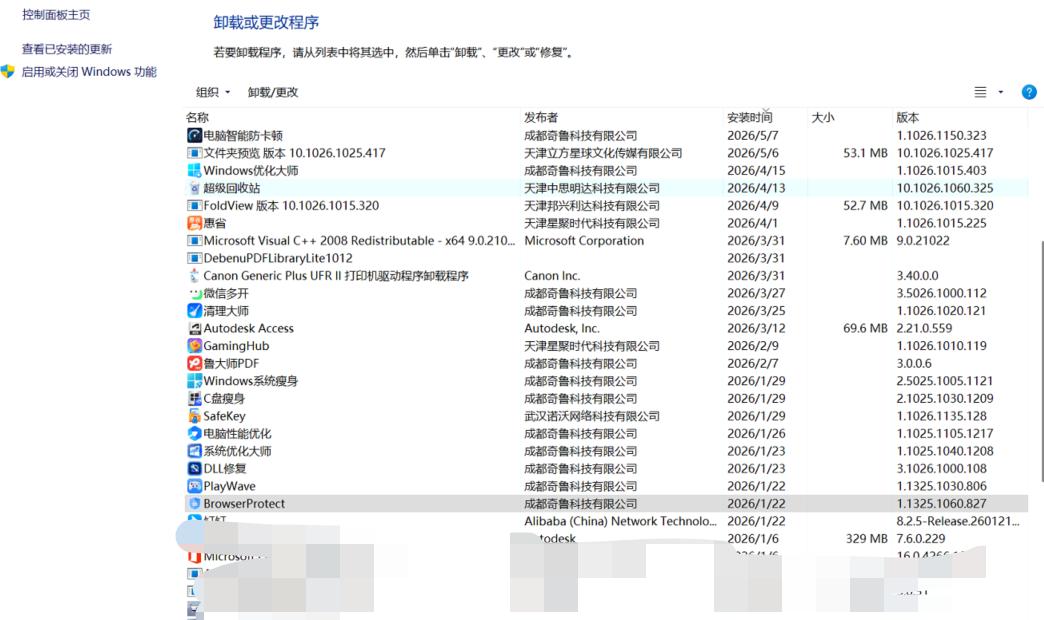Select the Windows系统瘦身 name text
The height and width of the screenshot is (620, 1044).
[250, 381]
